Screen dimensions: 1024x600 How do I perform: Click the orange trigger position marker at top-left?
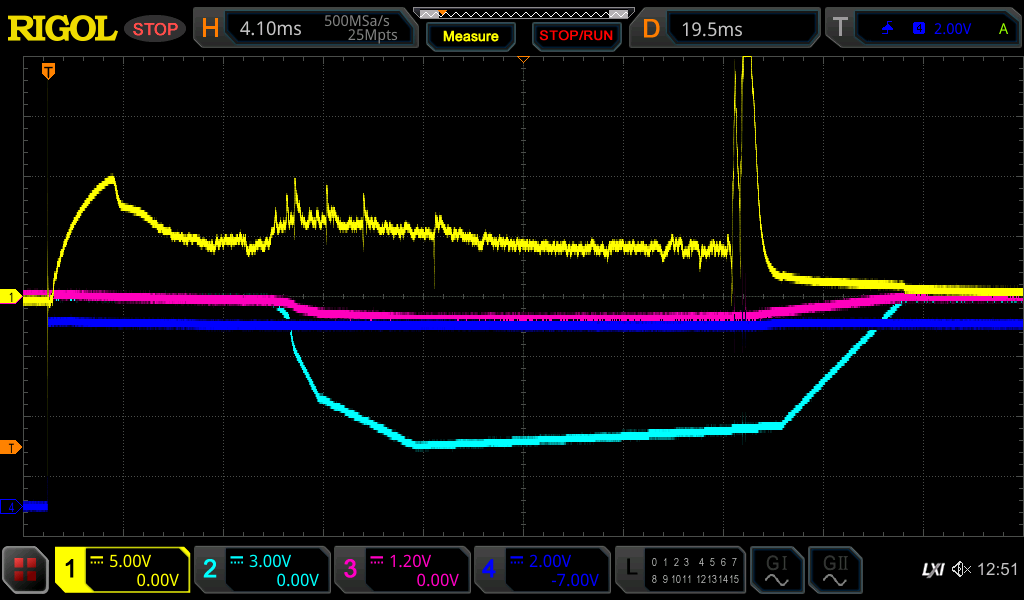(47, 71)
